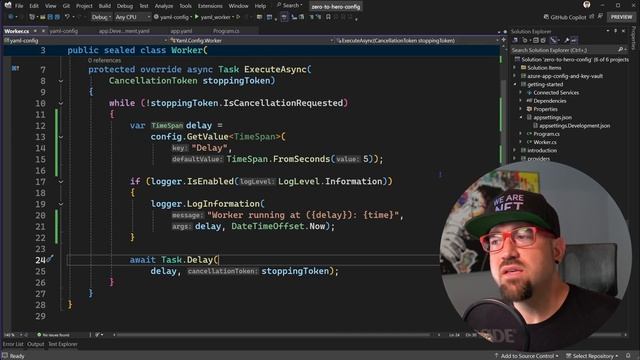Screen dimensions: 640x360
Task: Expand the introduction project node
Action: coord(515,150)
